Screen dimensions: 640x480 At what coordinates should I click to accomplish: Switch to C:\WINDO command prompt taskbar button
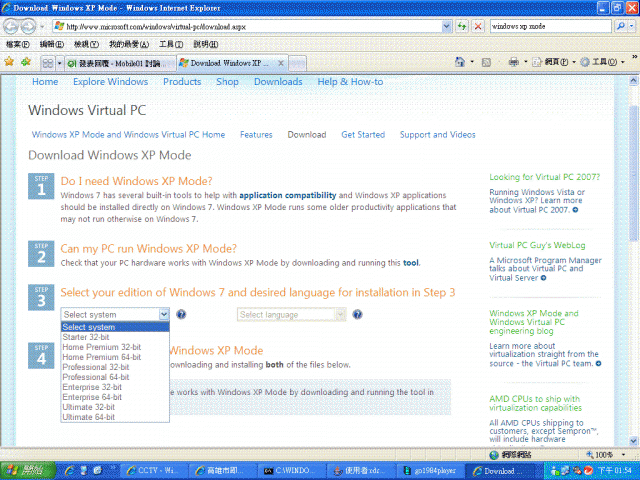click(x=293, y=471)
